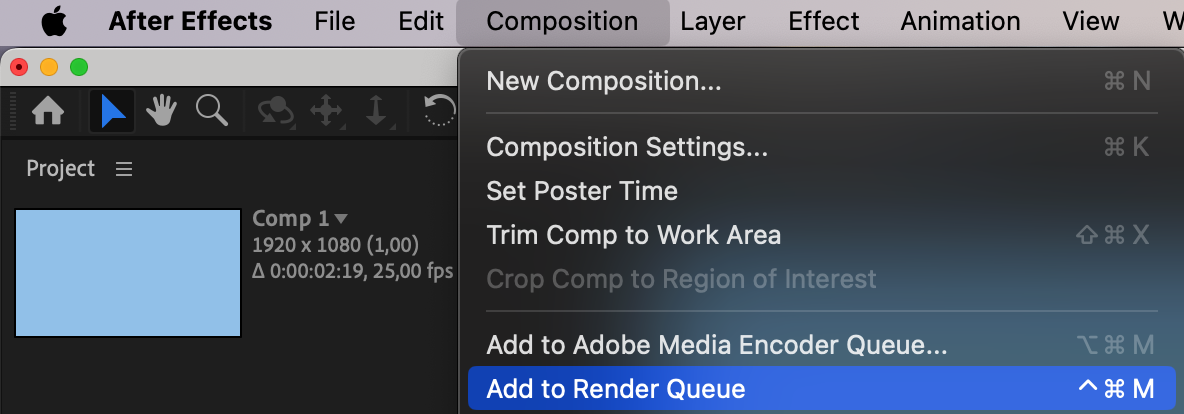Open Composition Settings menu entry
Viewport: 1184px width, 414px height.
(x=627, y=147)
